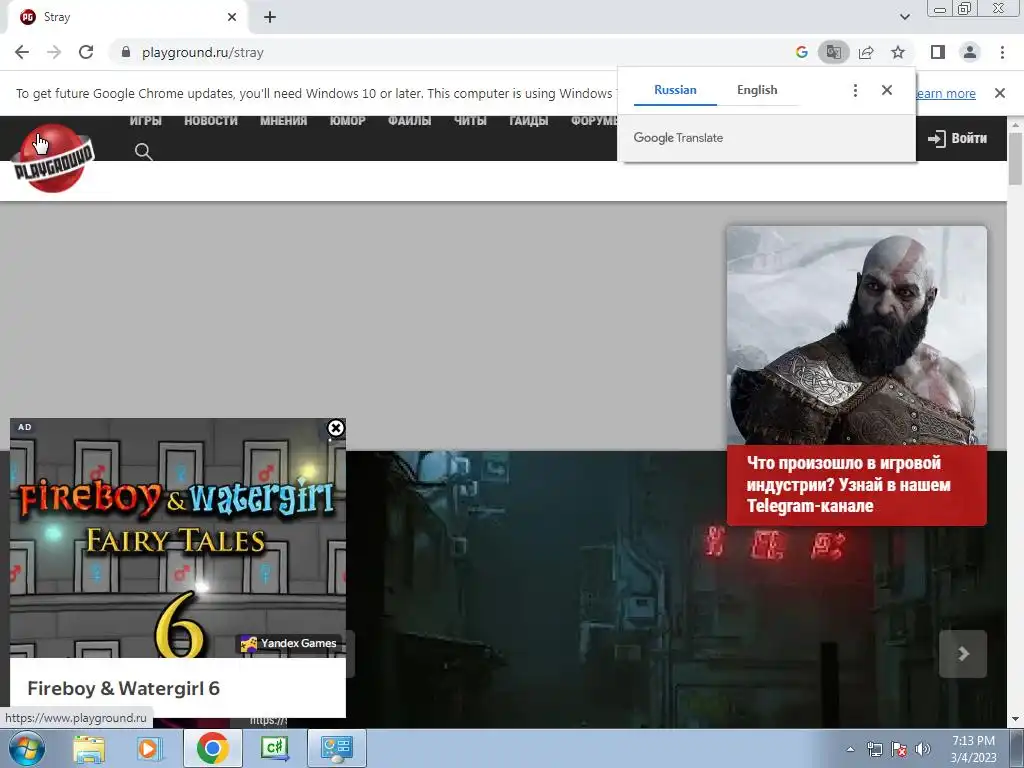Click the browser forward arrow
The height and width of the screenshot is (768, 1024).
tap(54, 52)
